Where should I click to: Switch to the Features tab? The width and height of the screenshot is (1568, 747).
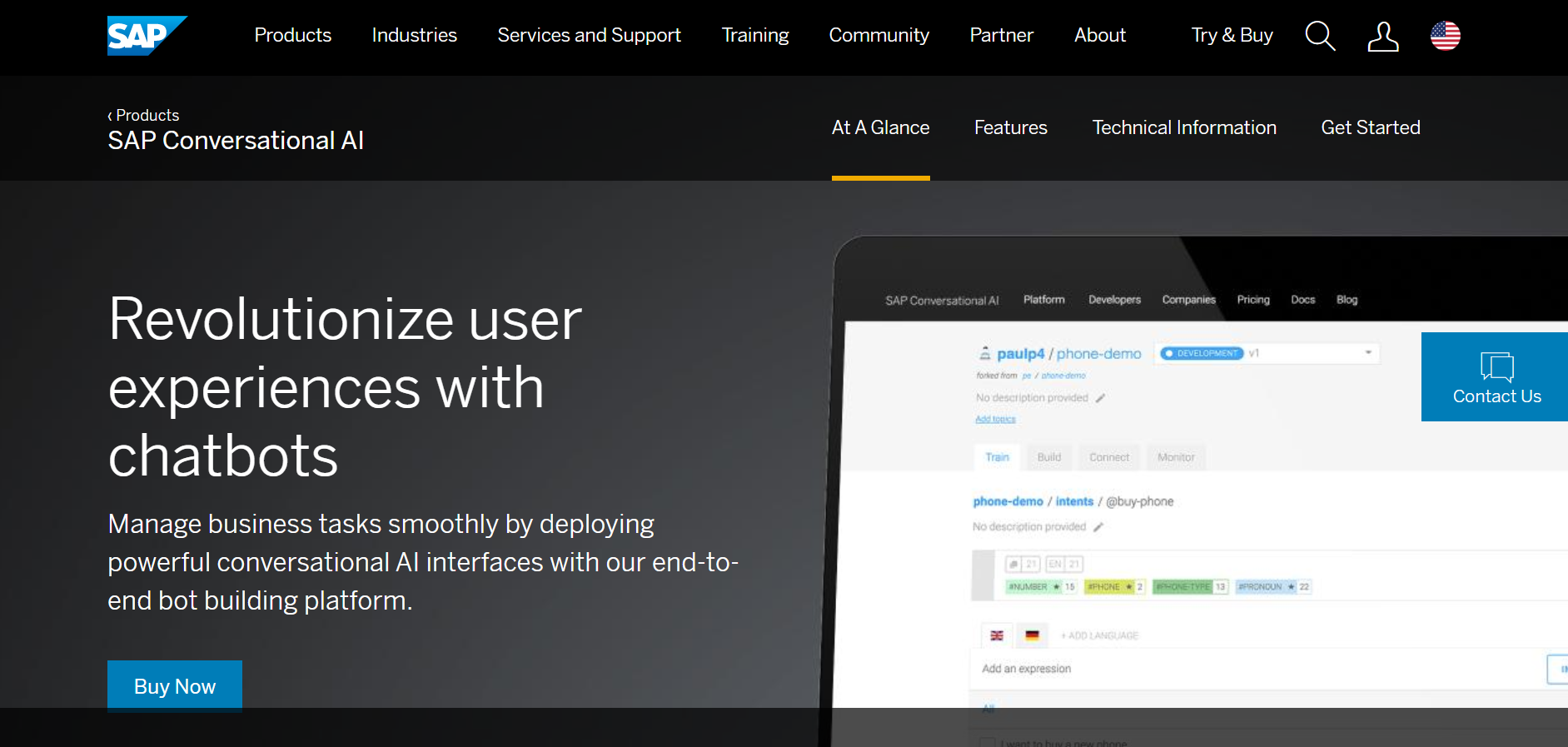coord(1011,127)
